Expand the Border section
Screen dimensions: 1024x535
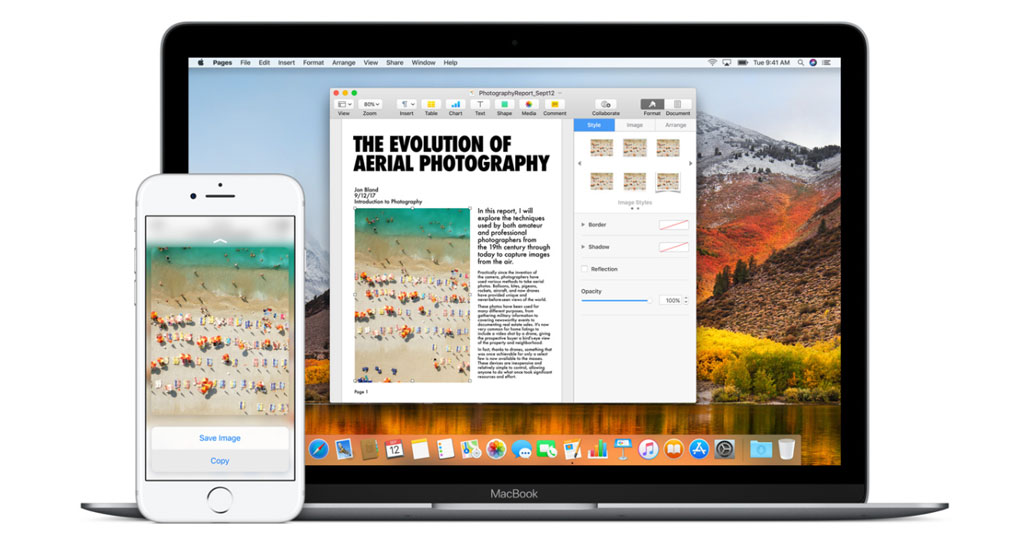(583, 225)
